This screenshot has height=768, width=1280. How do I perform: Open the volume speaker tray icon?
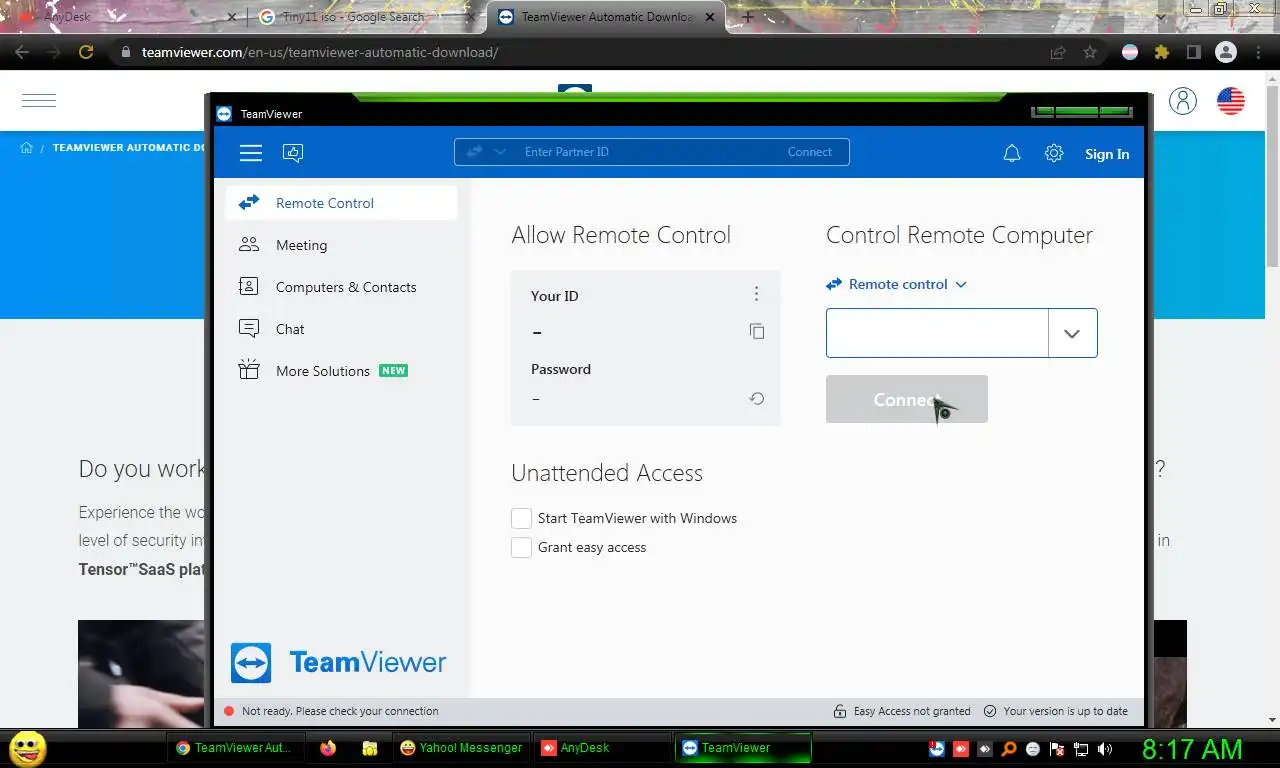coord(1105,748)
